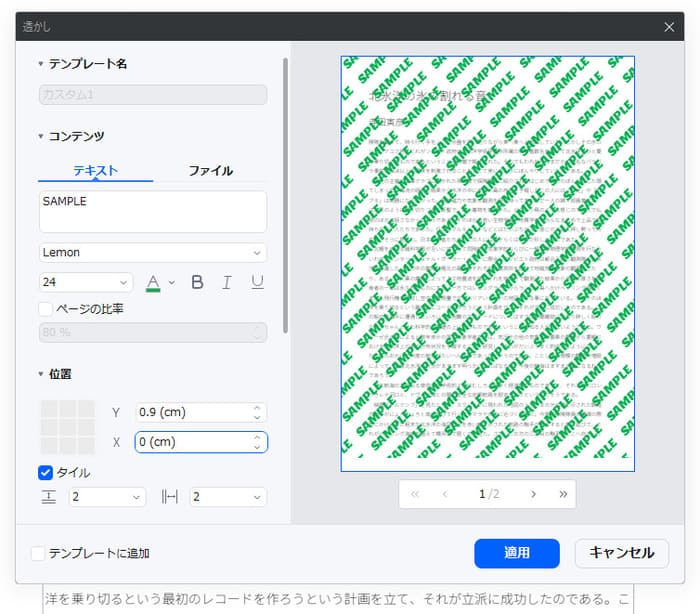The width and height of the screenshot is (700, 614).
Task: Pick center cell in position grid
Action: (x=67, y=427)
